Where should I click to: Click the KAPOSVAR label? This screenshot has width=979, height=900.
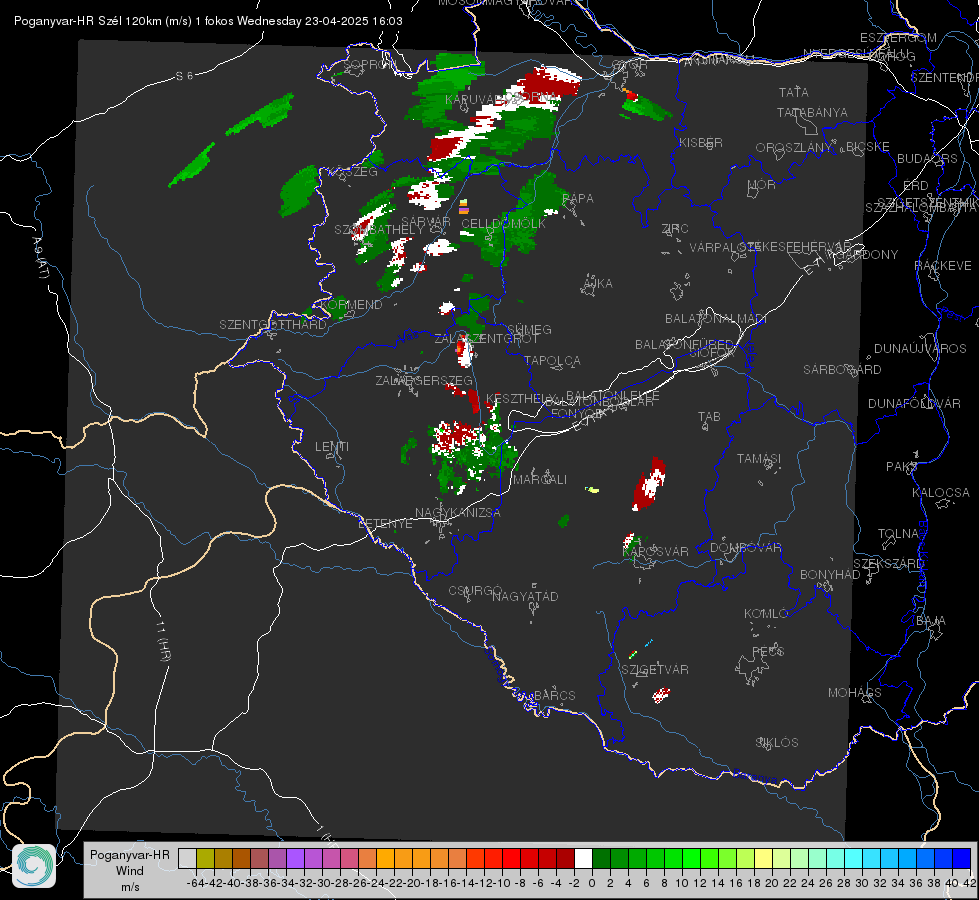tap(655, 551)
